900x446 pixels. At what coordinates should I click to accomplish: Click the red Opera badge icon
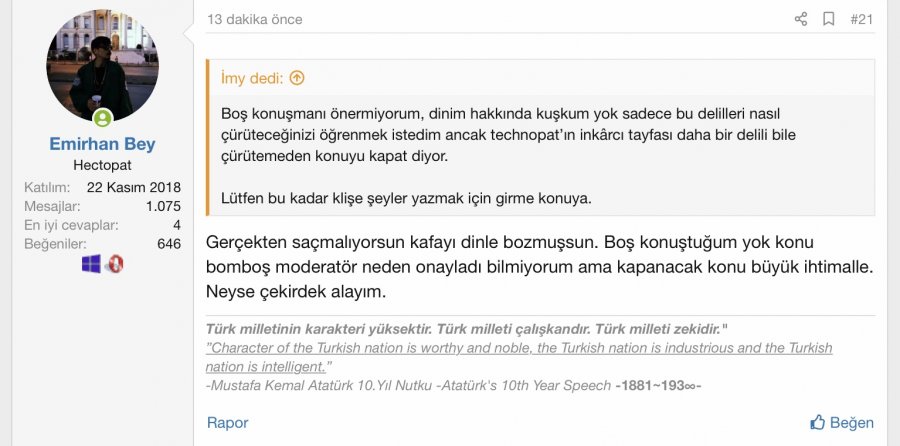point(115,264)
